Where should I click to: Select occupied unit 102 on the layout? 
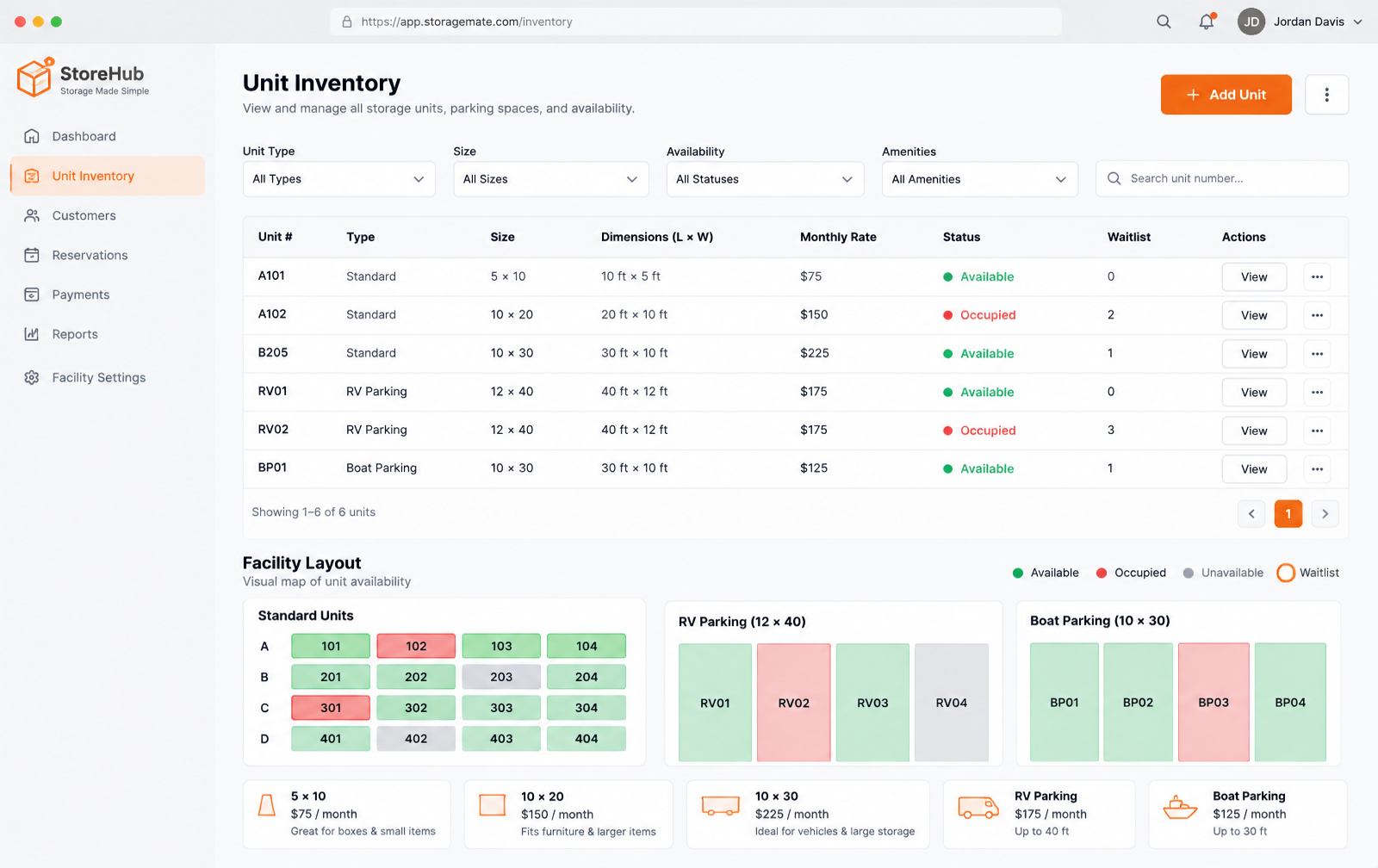pyautogui.click(x=416, y=646)
